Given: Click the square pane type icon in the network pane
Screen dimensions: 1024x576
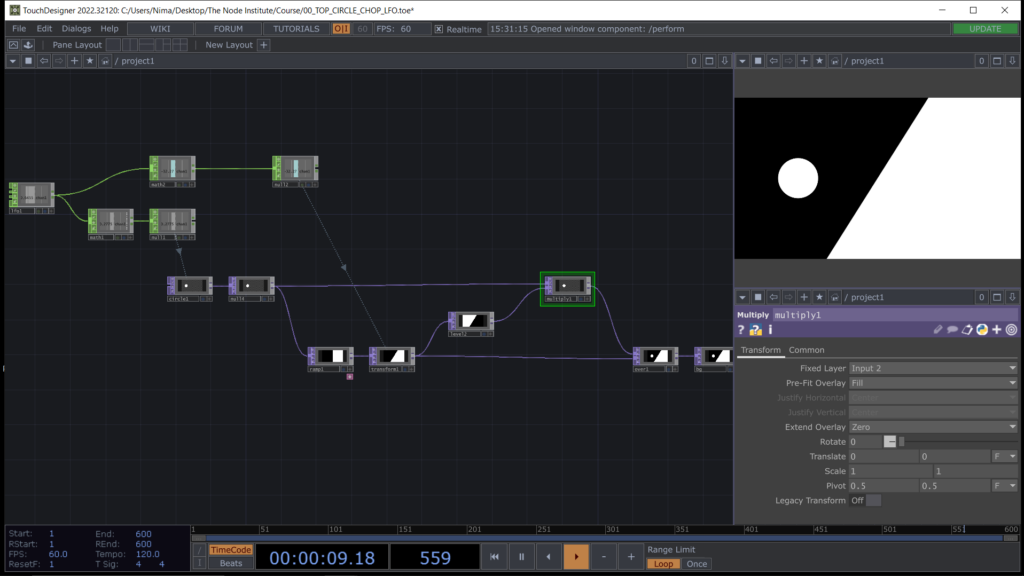Looking at the screenshot, I should (28, 61).
